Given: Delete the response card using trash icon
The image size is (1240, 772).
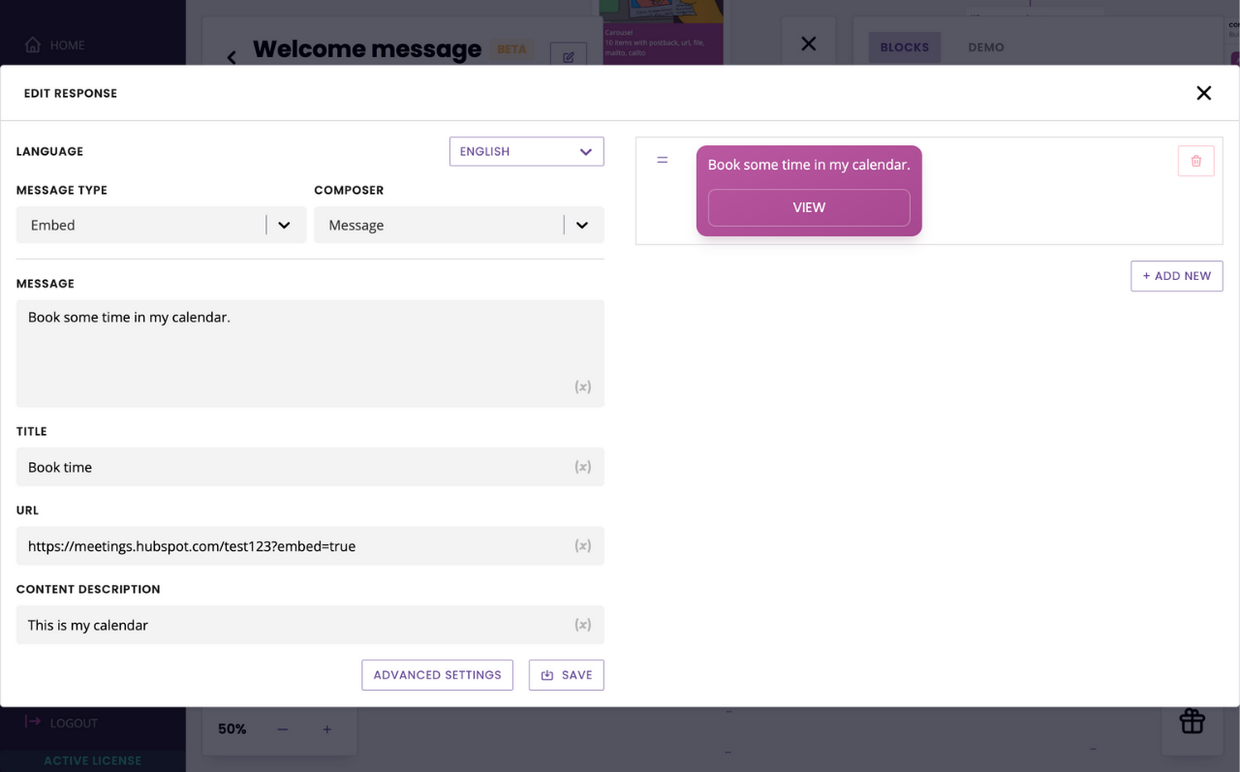Looking at the screenshot, I should (1196, 160).
